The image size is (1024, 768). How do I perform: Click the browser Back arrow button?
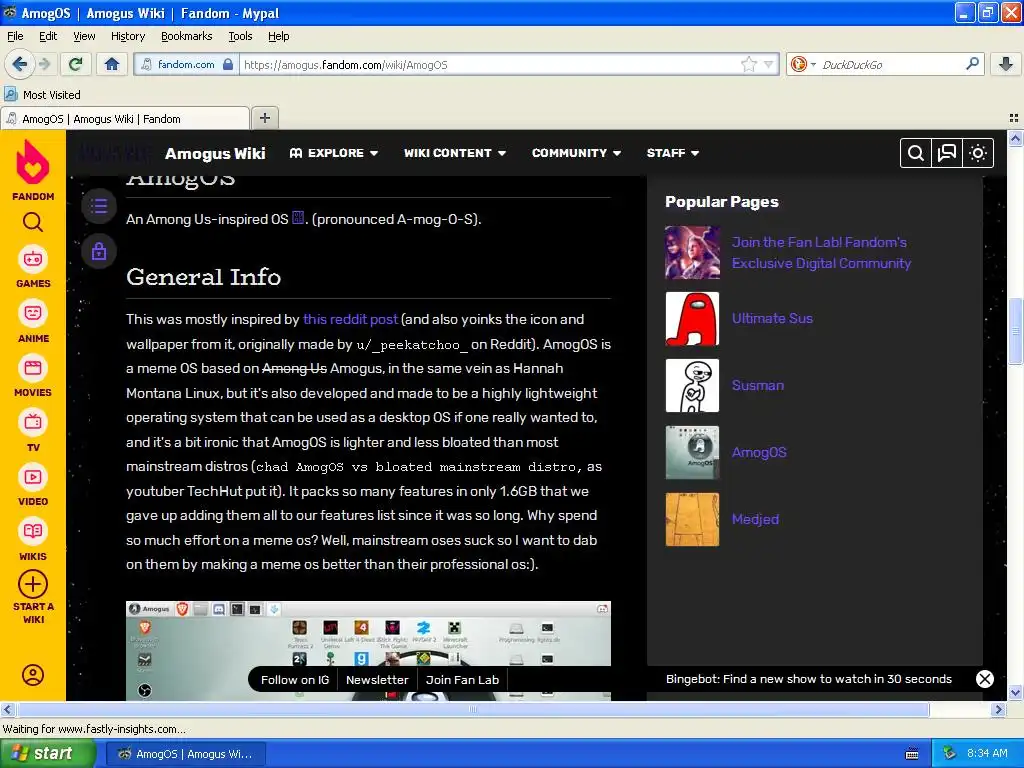(19, 64)
